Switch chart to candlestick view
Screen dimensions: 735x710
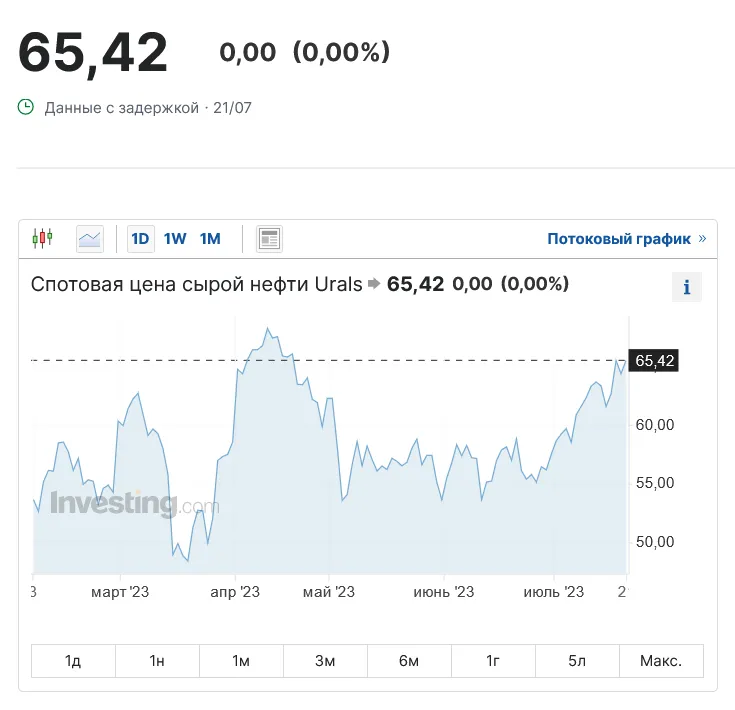(x=42, y=238)
